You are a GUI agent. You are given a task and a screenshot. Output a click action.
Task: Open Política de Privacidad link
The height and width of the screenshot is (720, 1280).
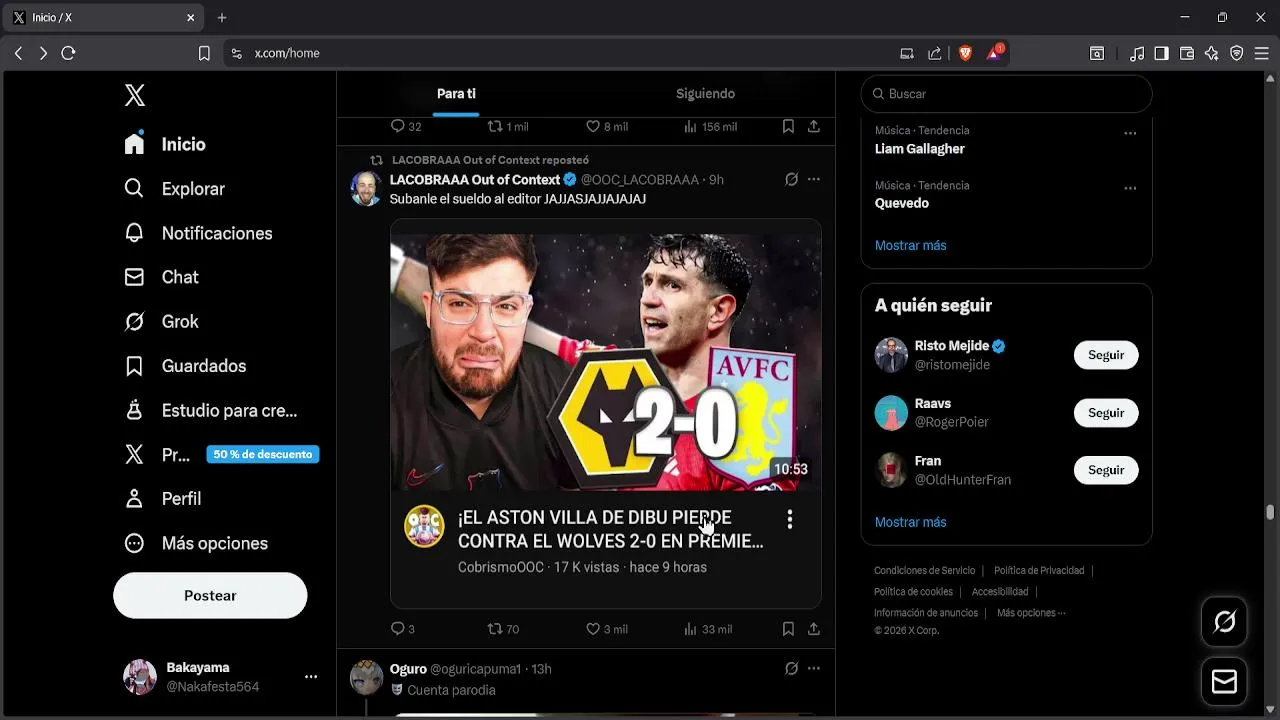coord(1039,571)
